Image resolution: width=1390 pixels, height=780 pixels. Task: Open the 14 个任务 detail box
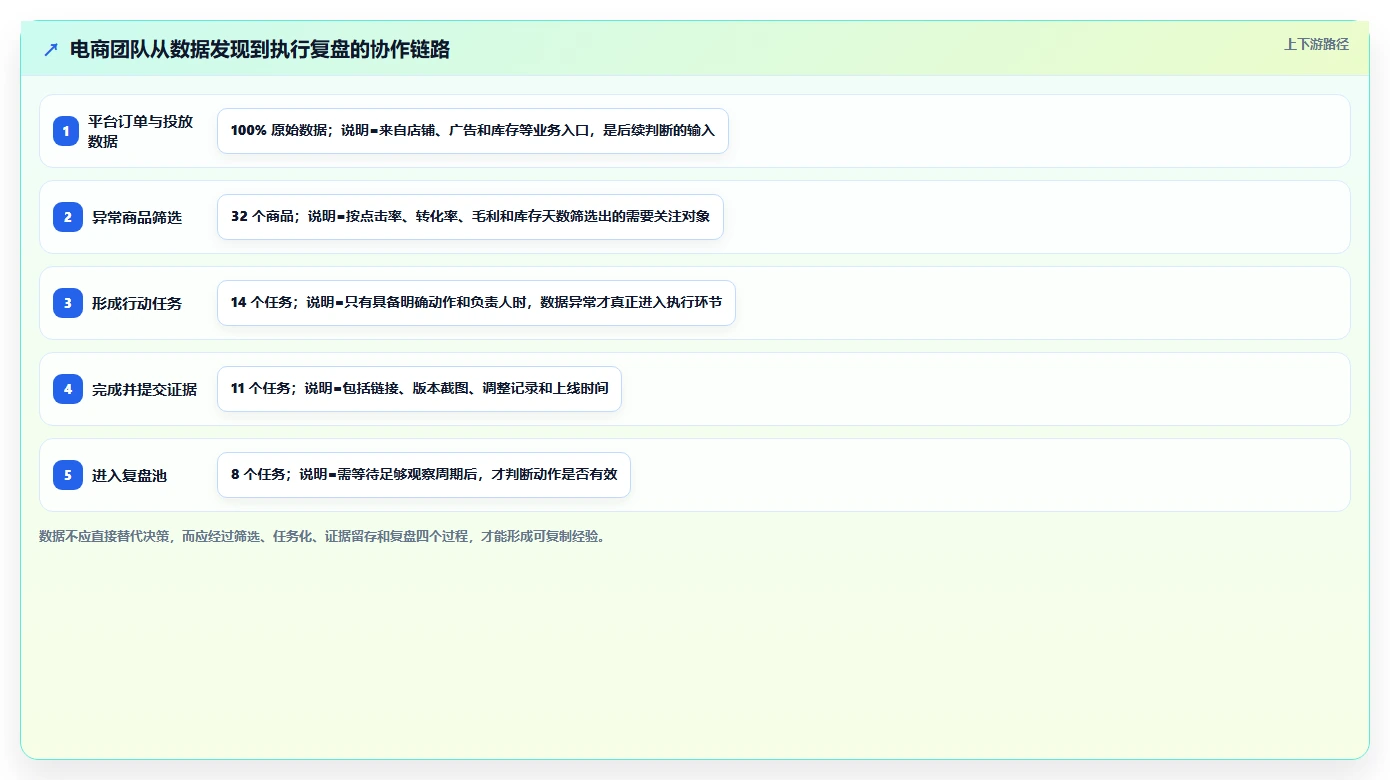tap(476, 303)
